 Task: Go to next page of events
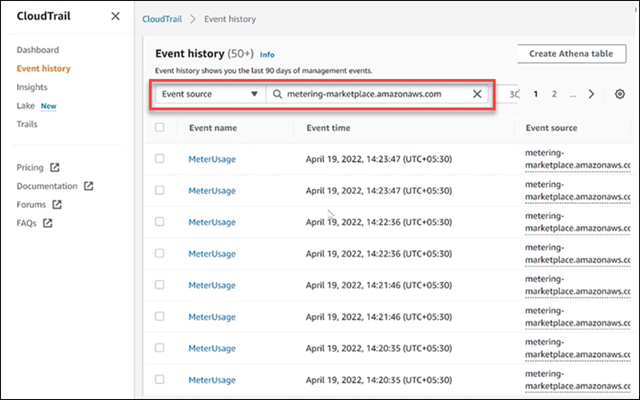click(591, 94)
